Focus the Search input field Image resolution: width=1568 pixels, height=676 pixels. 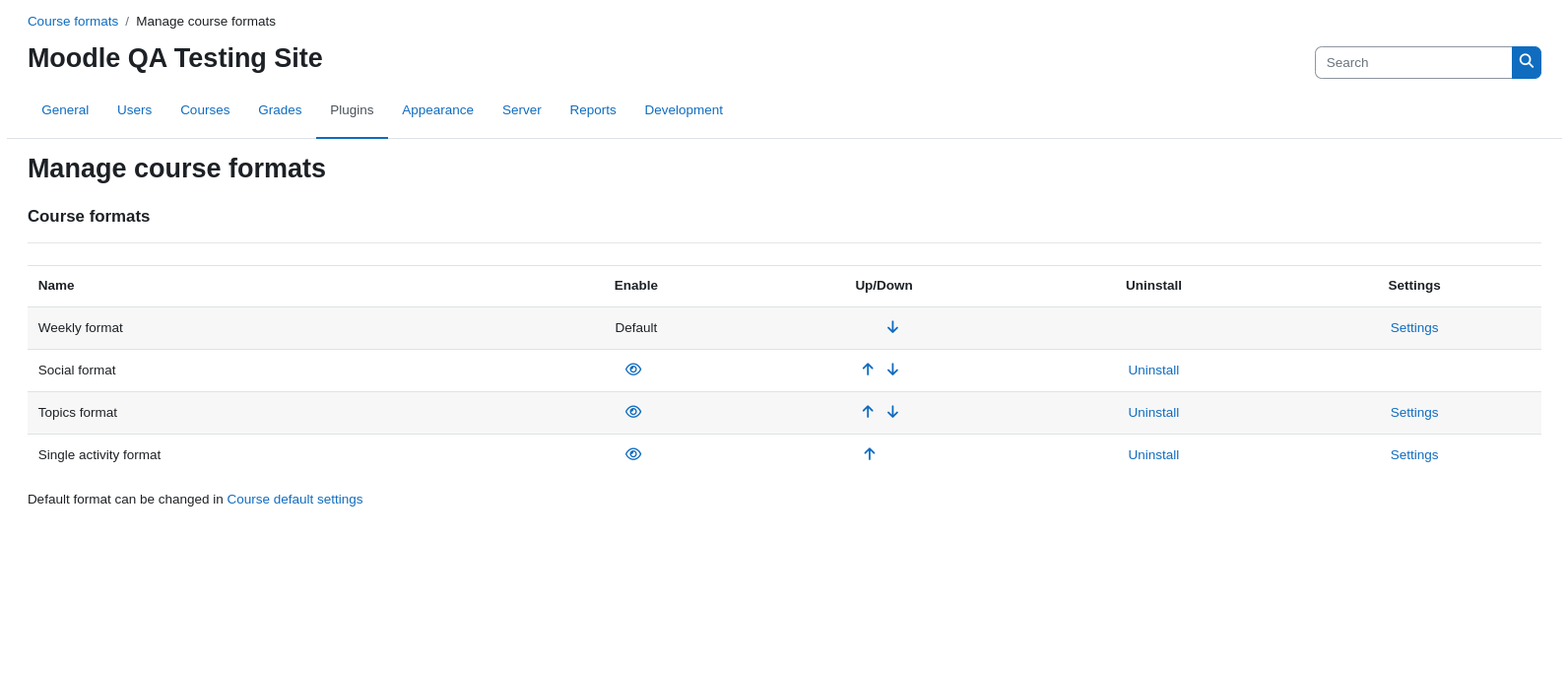[x=1413, y=62]
